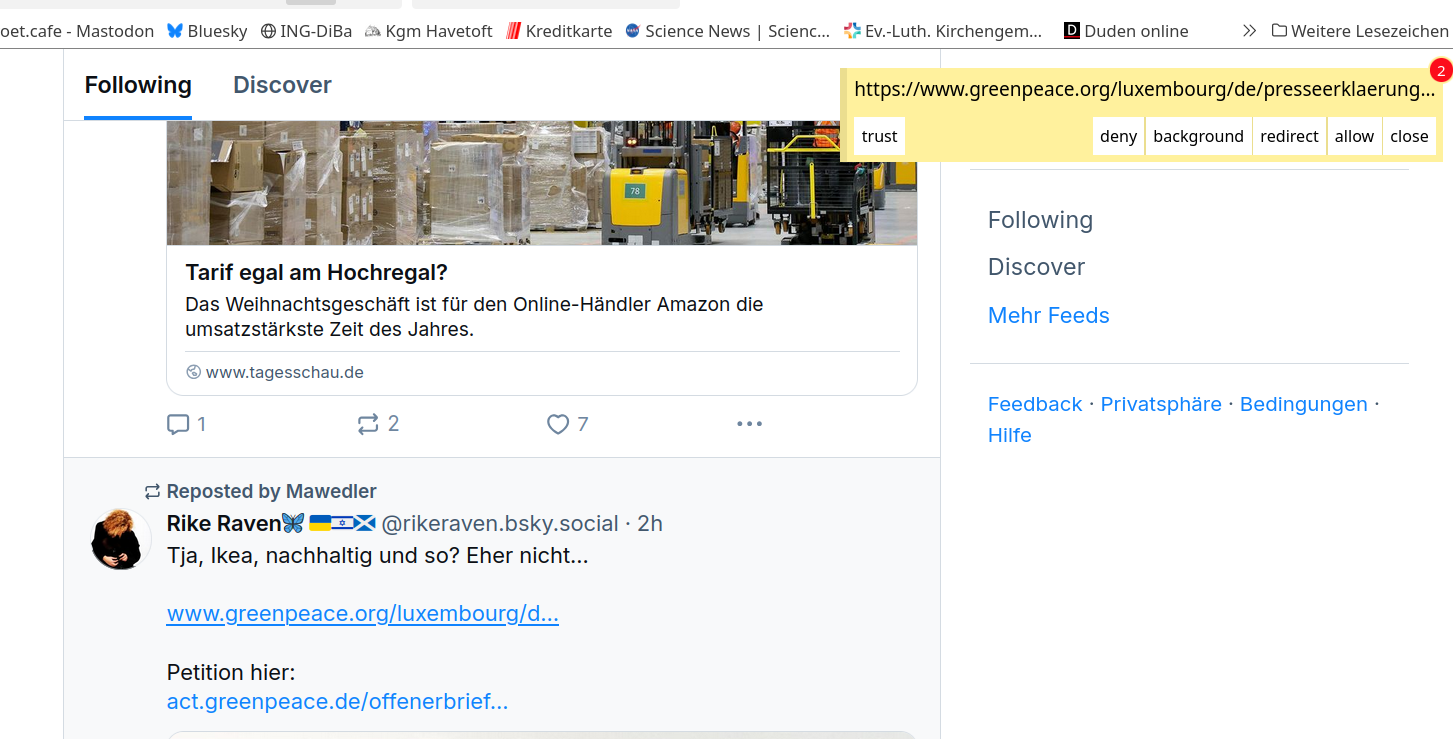Open the Duden online bookmark

coord(1126,31)
